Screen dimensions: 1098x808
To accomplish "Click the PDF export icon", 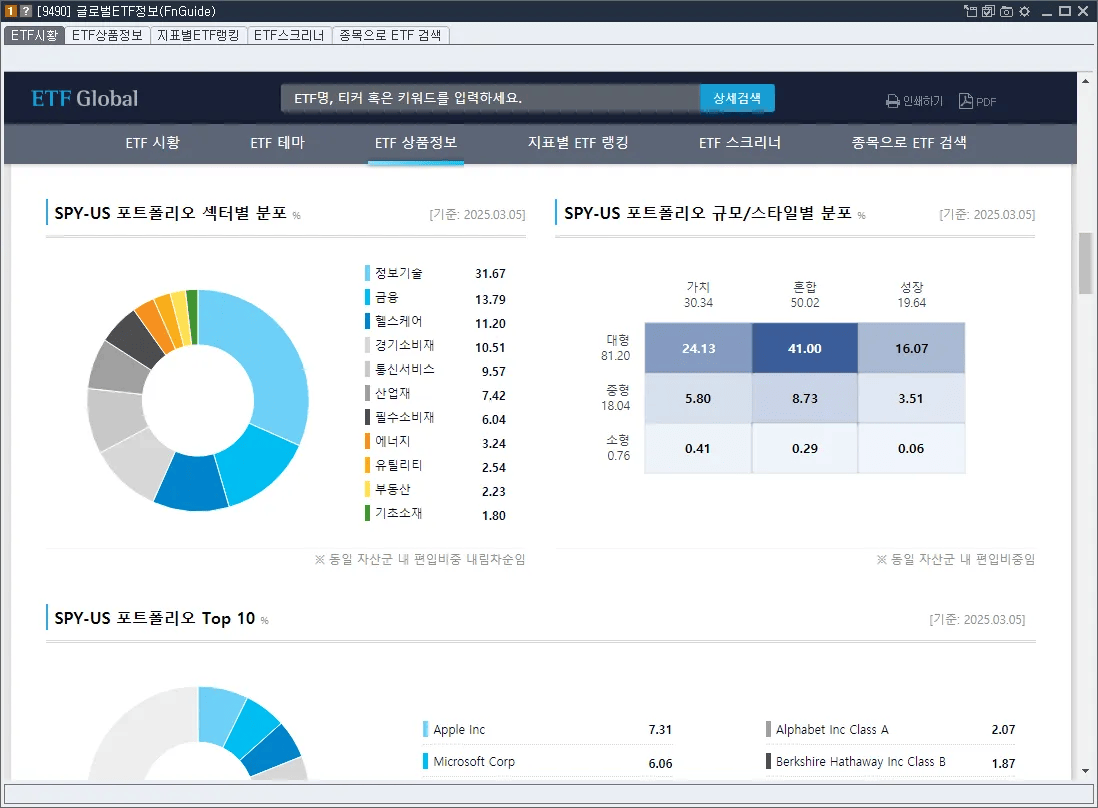I will click(x=966, y=101).
